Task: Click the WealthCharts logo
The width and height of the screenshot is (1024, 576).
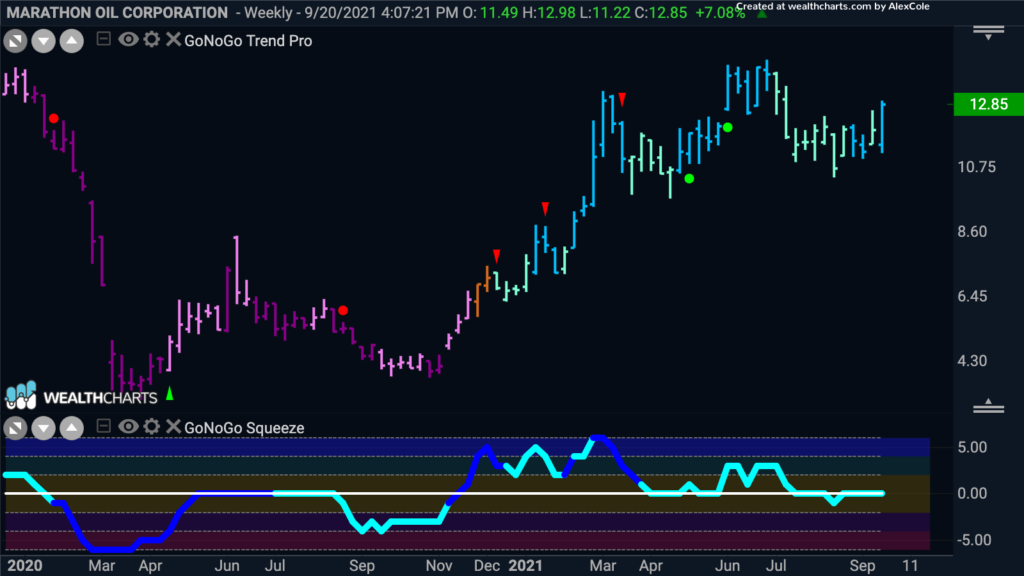Action: pos(82,396)
